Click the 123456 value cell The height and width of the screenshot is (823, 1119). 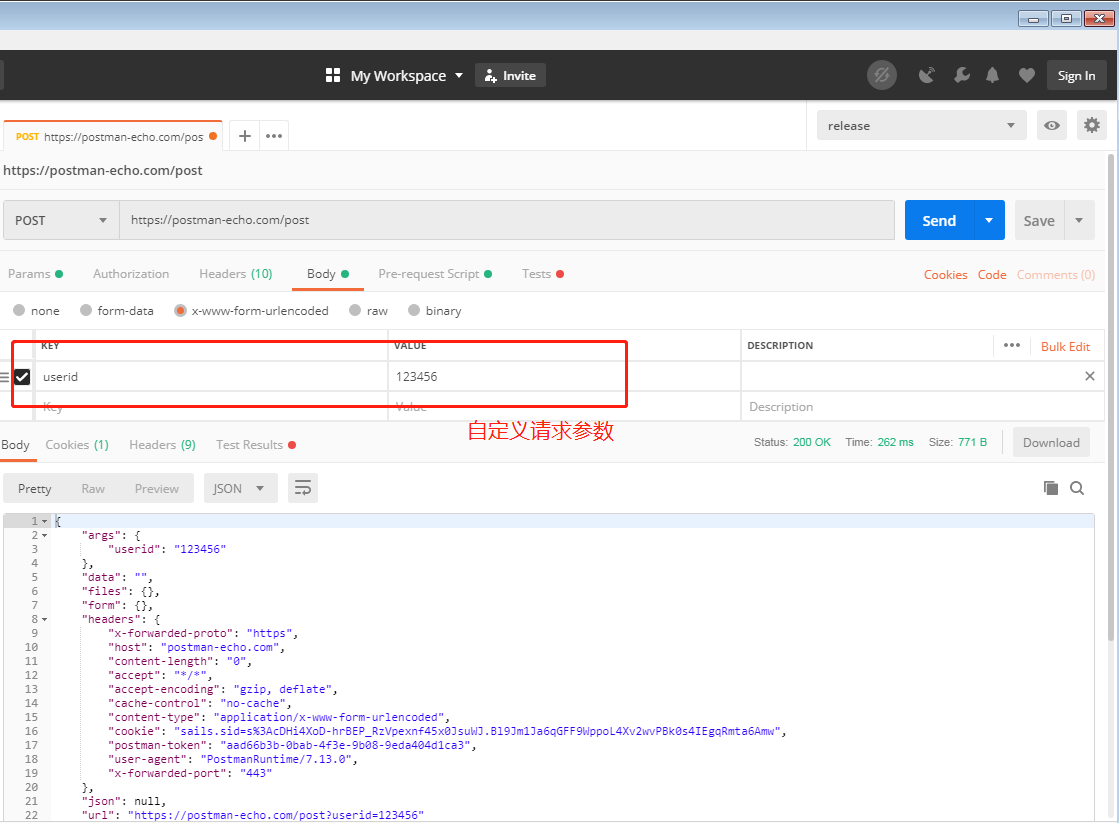(564, 376)
